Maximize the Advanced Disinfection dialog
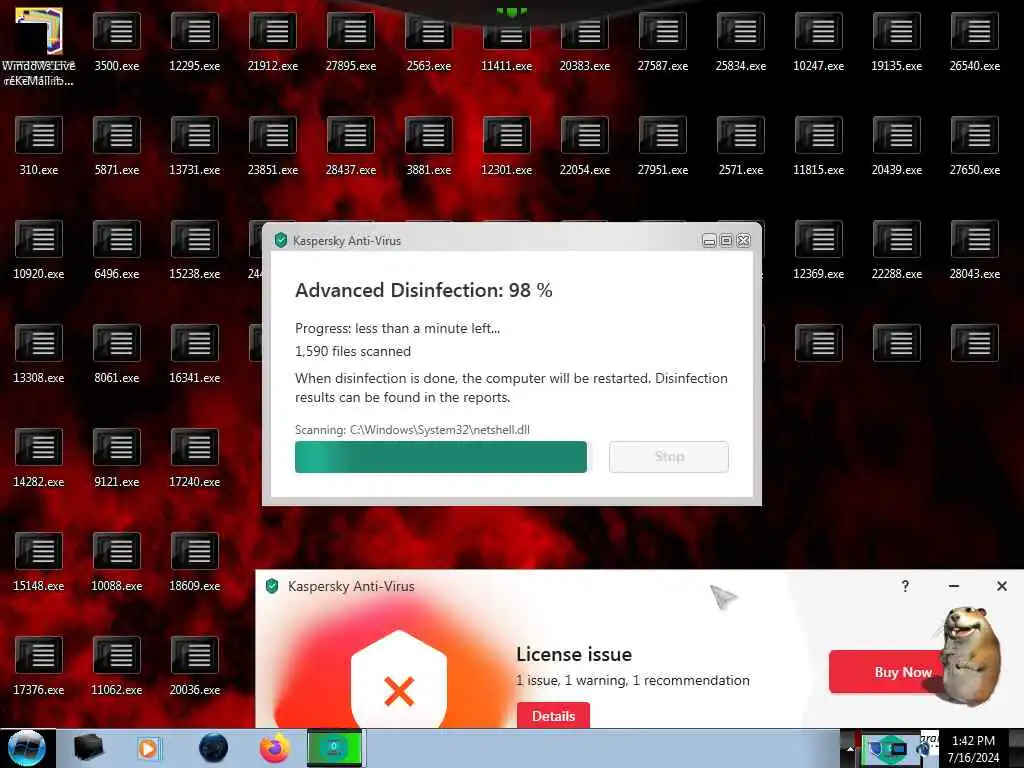Viewport: 1024px width, 768px height. click(x=726, y=240)
